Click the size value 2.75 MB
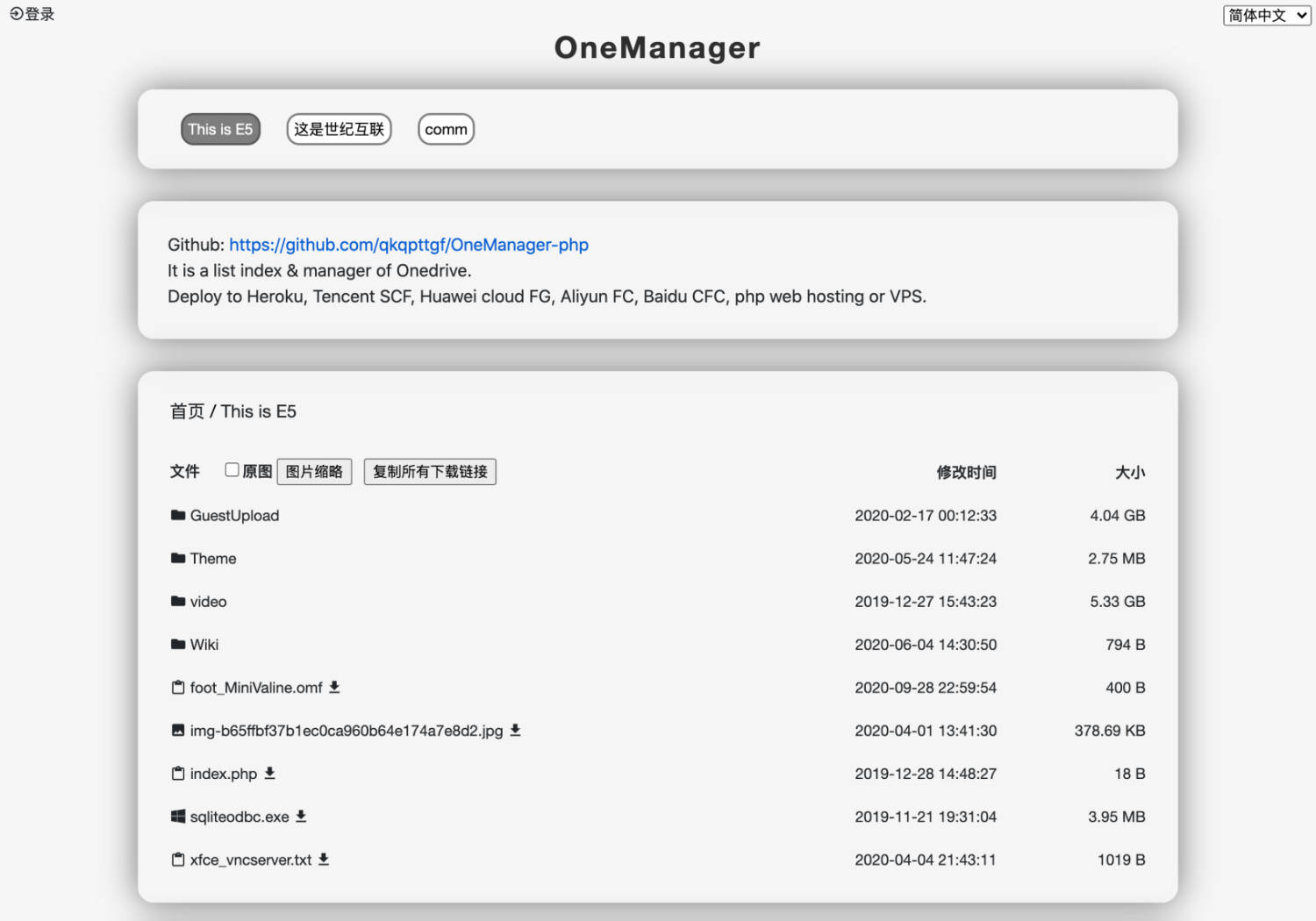Image resolution: width=1316 pixels, height=921 pixels. 1117,559
